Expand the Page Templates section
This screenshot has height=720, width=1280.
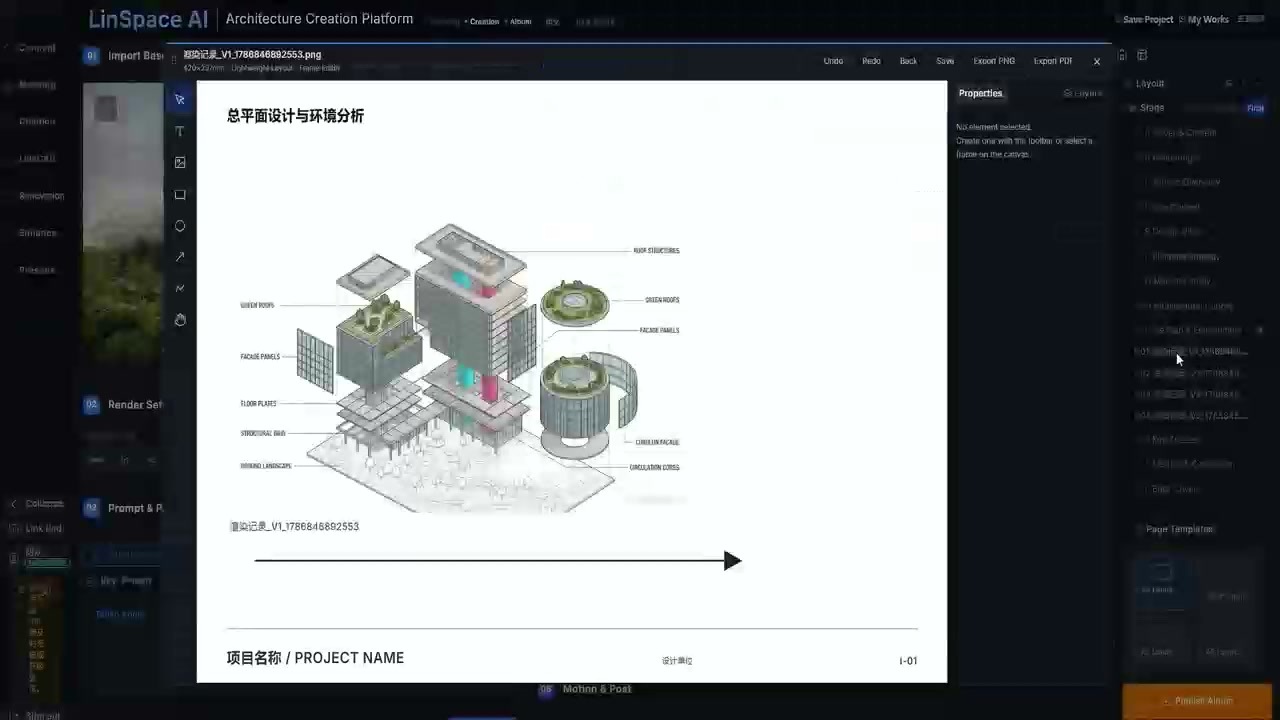pyautogui.click(x=1179, y=529)
